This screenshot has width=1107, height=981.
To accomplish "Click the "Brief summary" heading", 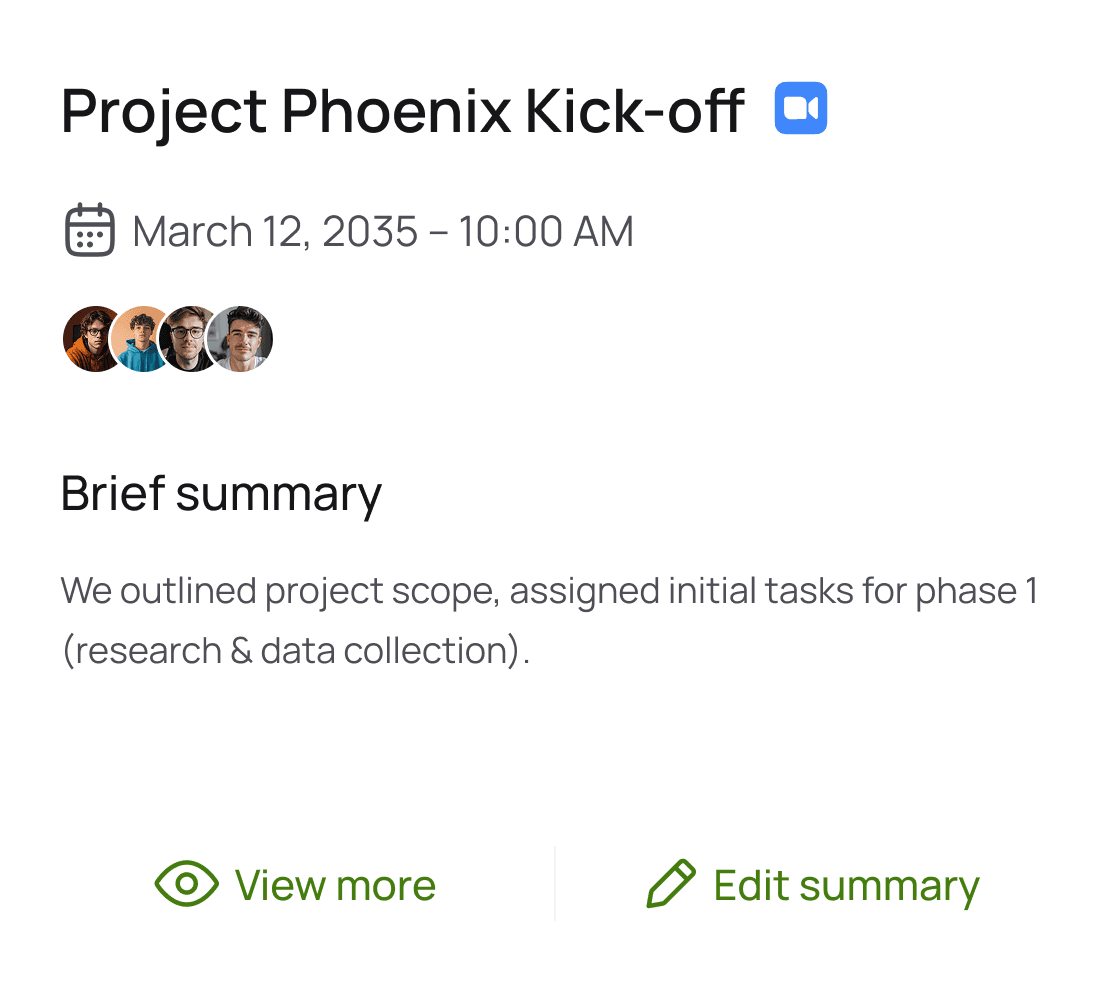I will (221, 493).
